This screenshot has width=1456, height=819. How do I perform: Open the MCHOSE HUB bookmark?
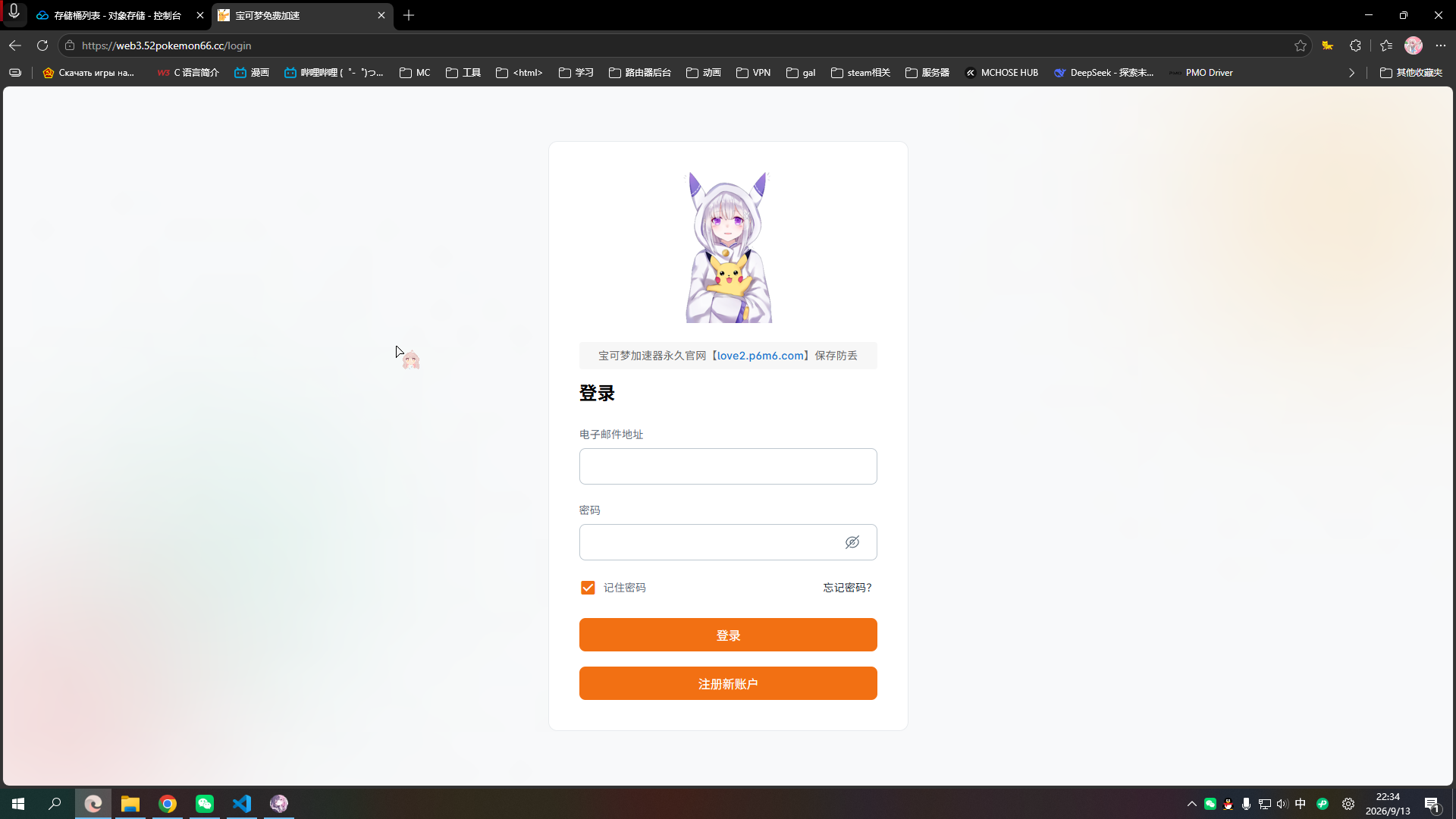[1001, 73]
